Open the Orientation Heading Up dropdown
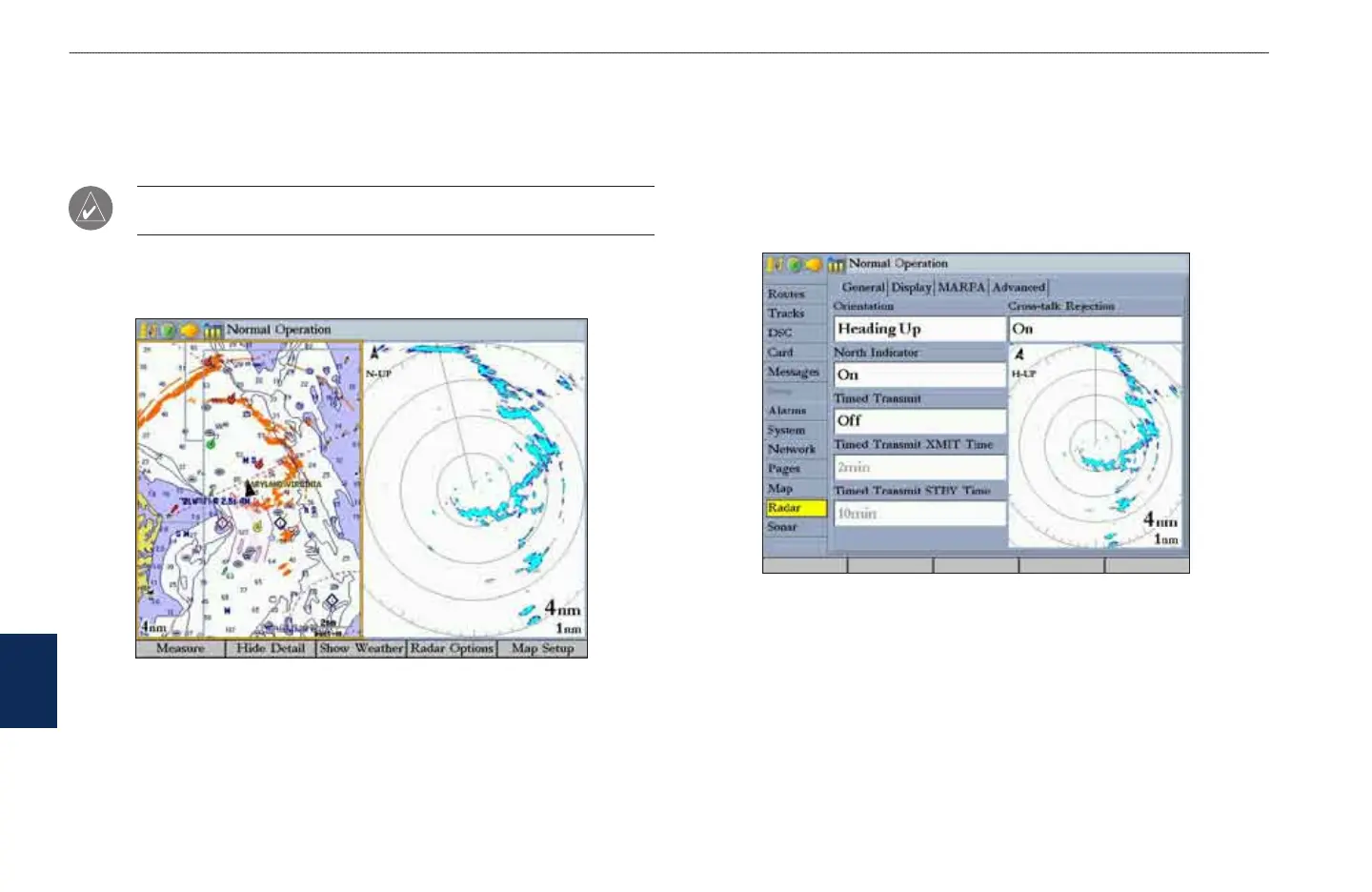The image size is (1372, 892). 919,329
